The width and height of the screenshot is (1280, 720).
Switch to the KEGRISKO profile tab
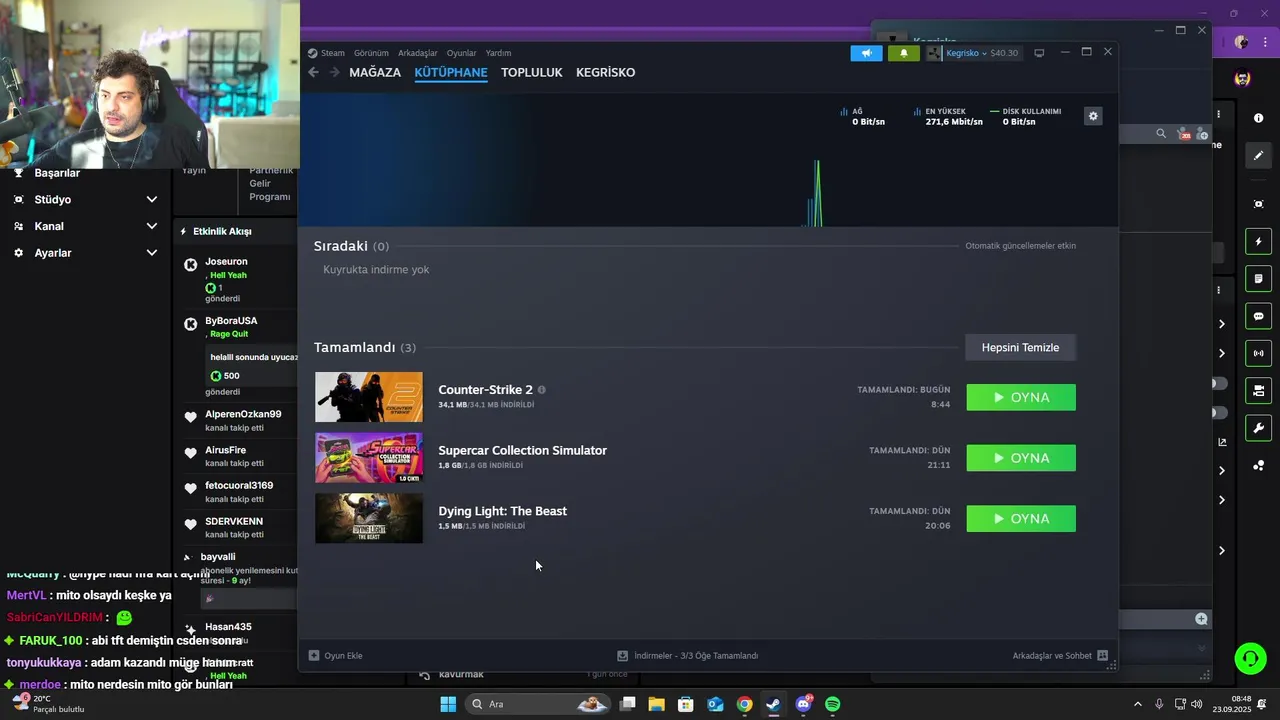coord(605,72)
